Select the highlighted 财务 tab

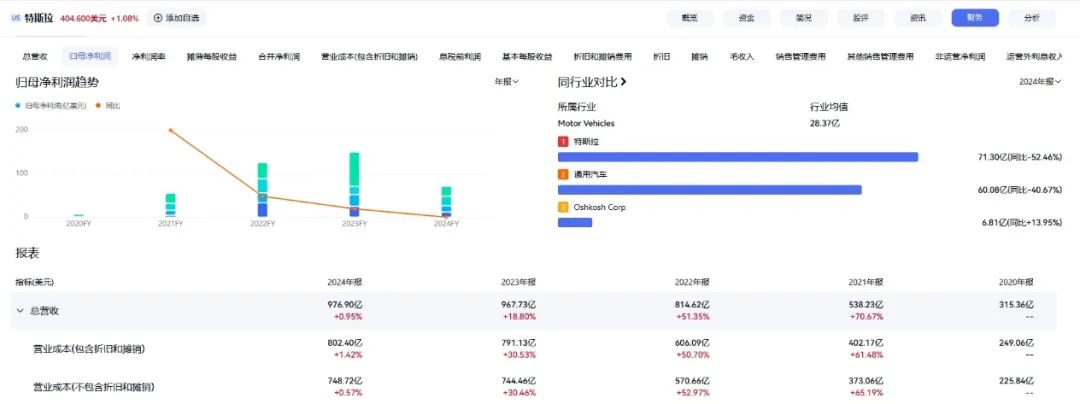pos(975,19)
